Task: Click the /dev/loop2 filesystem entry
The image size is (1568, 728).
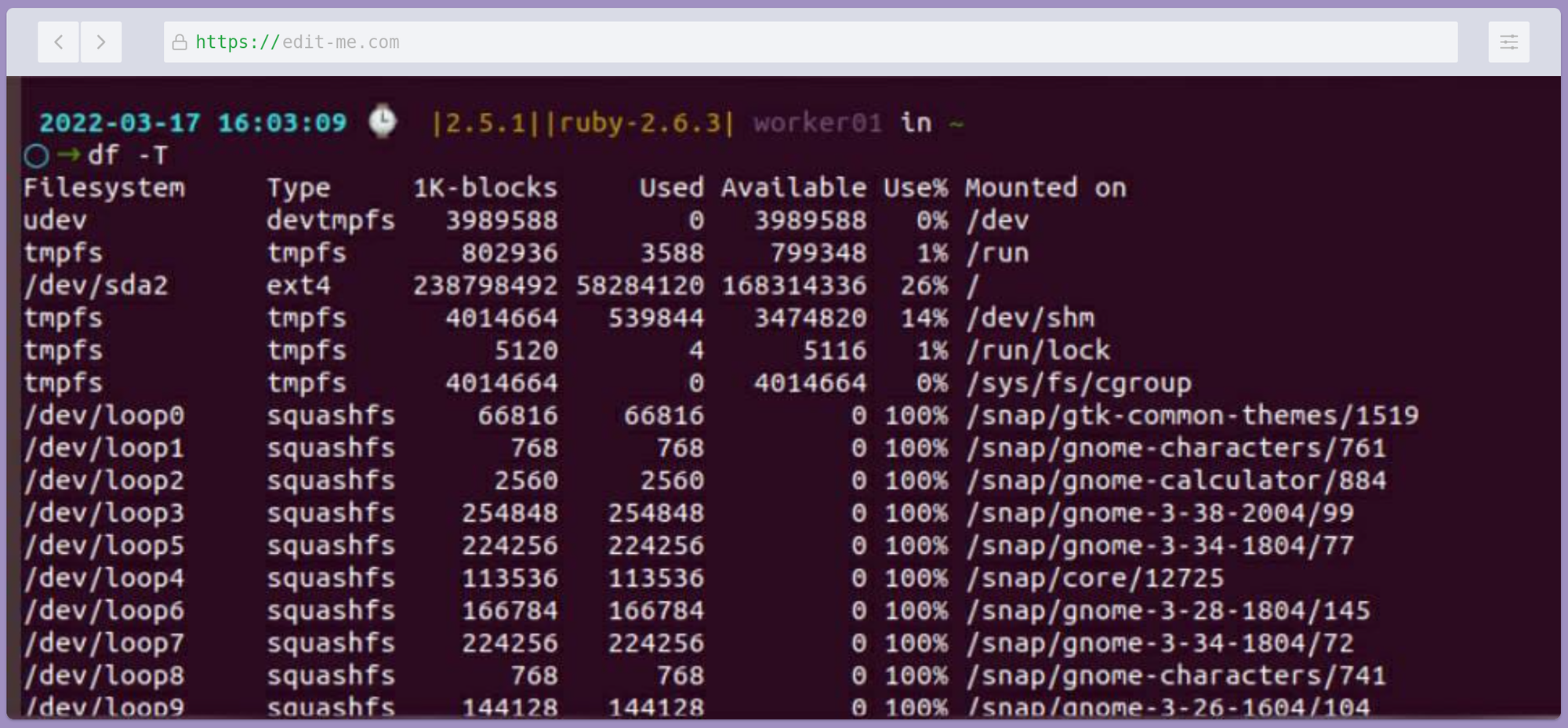Action: pyautogui.click(x=104, y=481)
